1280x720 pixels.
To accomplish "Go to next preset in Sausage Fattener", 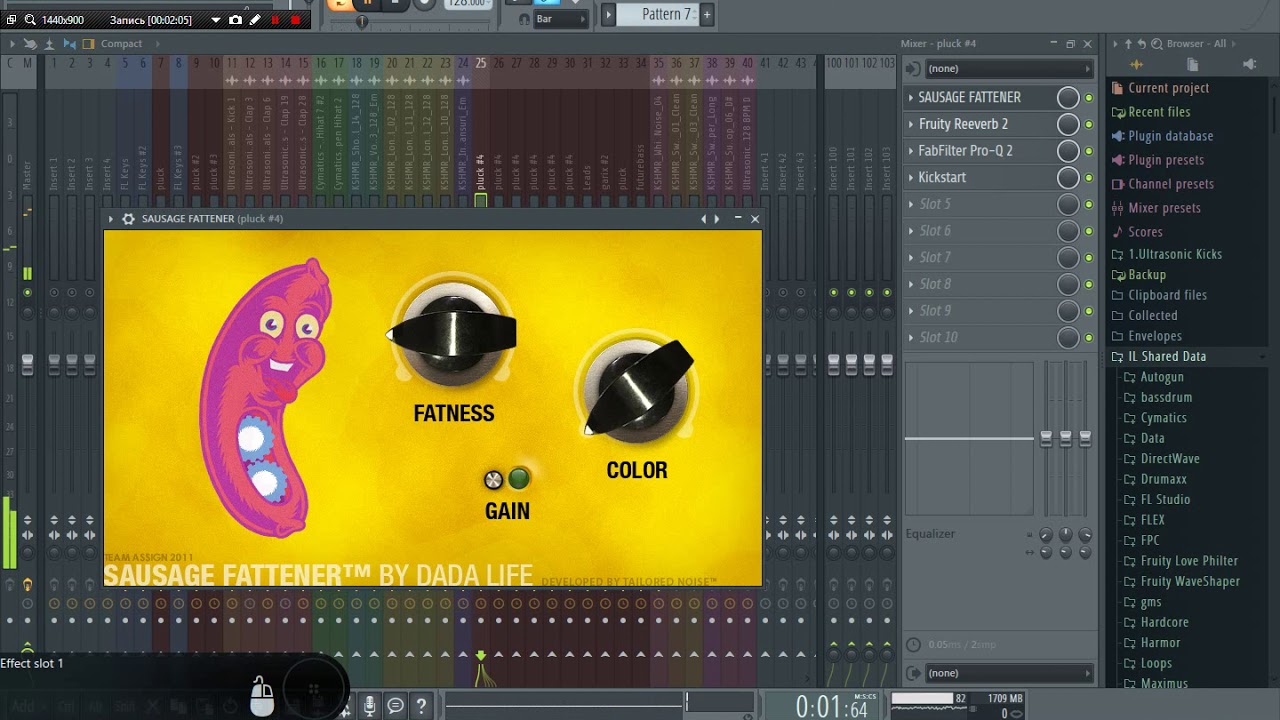I will click(x=716, y=219).
